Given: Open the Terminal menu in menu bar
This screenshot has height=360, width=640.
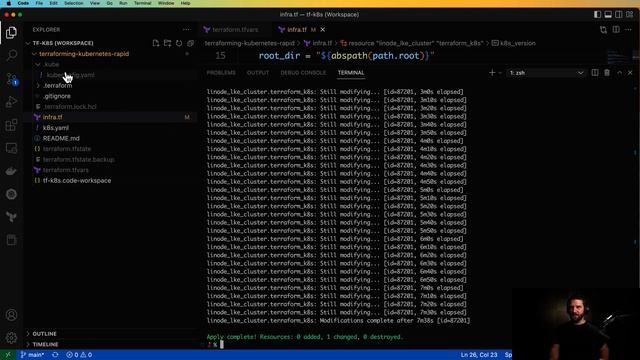Looking at the screenshot, I should click(x=142, y=3).
